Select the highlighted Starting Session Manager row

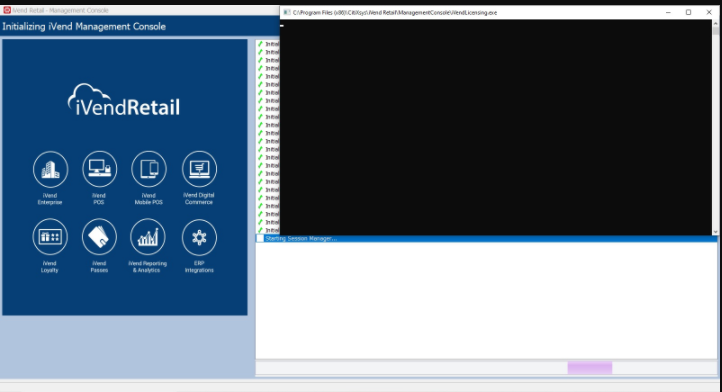(x=486, y=239)
